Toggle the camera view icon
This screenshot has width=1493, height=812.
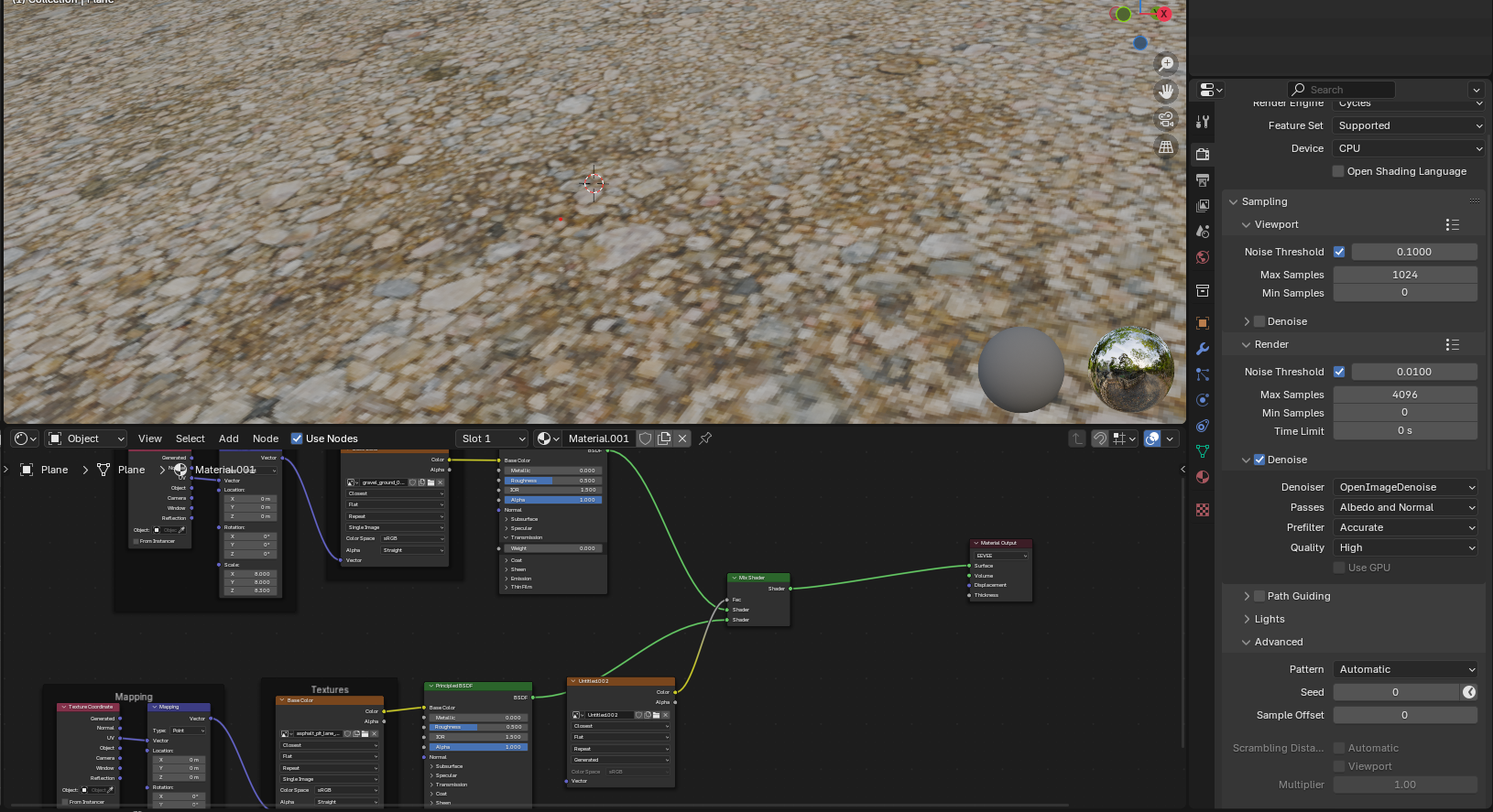[x=1166, y=119]
